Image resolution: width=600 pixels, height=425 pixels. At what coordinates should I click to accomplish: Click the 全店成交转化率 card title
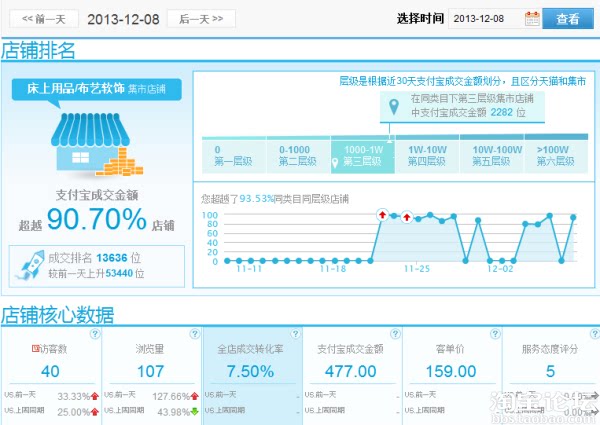pos(250,348)
